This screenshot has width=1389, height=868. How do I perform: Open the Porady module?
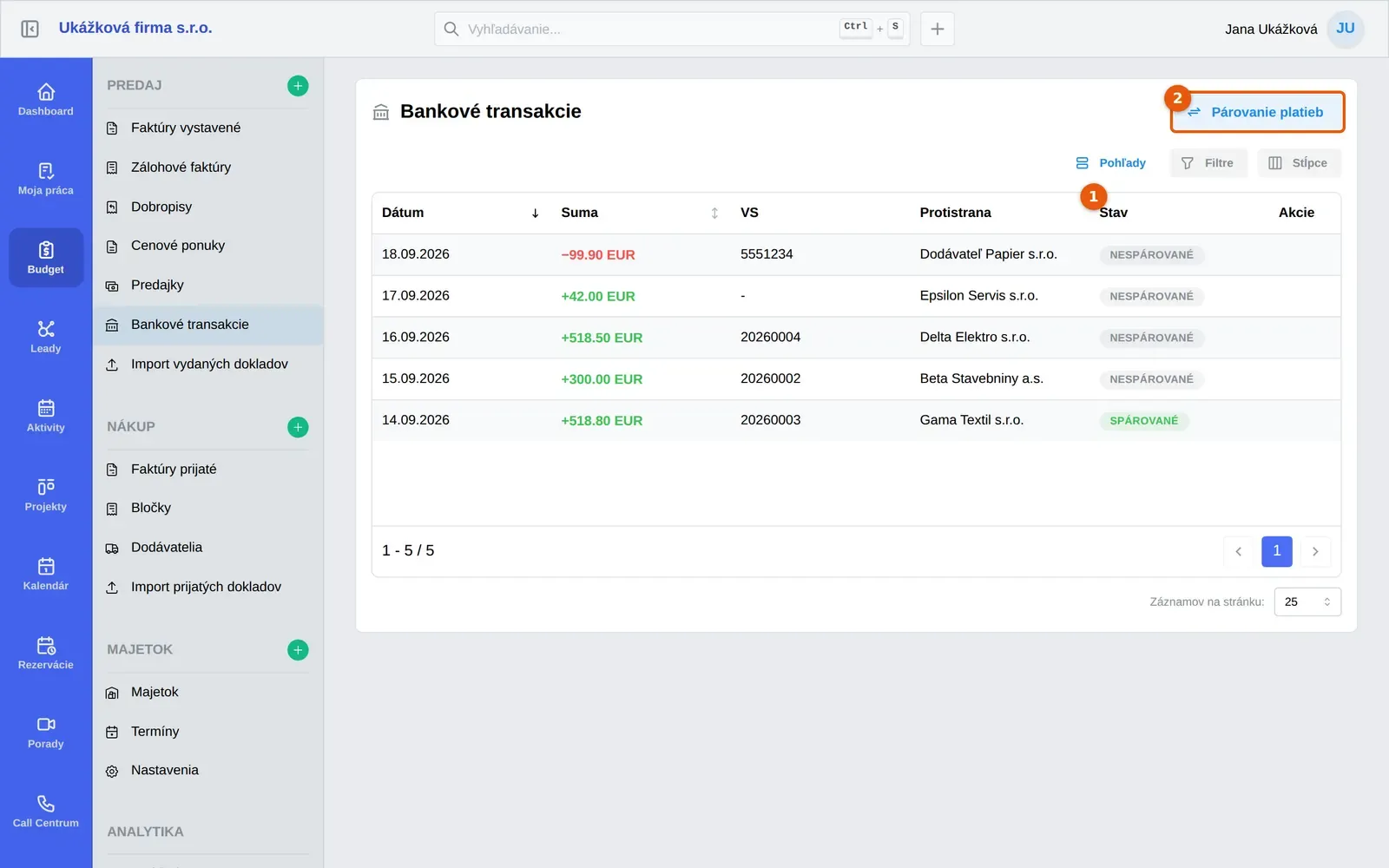tap(46, 732)
